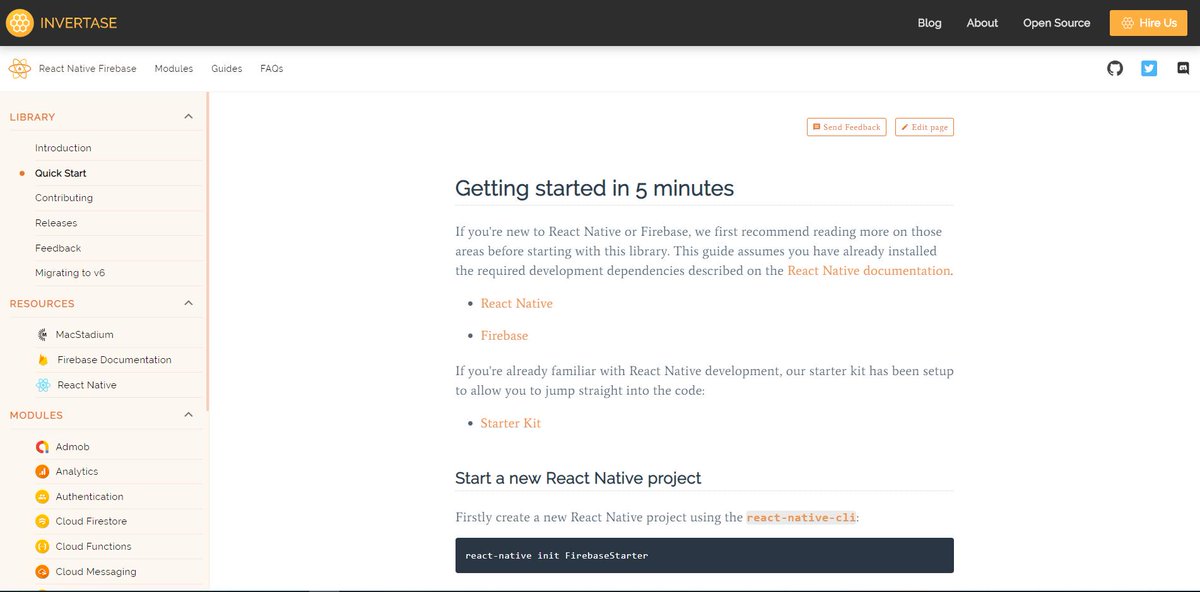
Task: Click the LIBRARY section header label
Action: 32,117
